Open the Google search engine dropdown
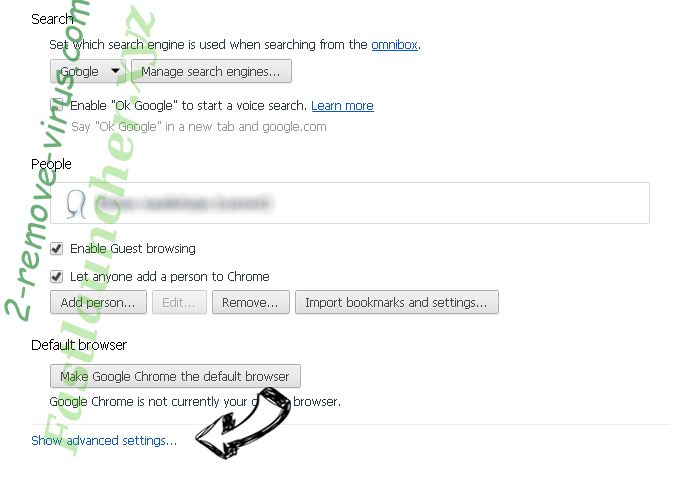This screenshot has width=674, height=488. (88, 71)
